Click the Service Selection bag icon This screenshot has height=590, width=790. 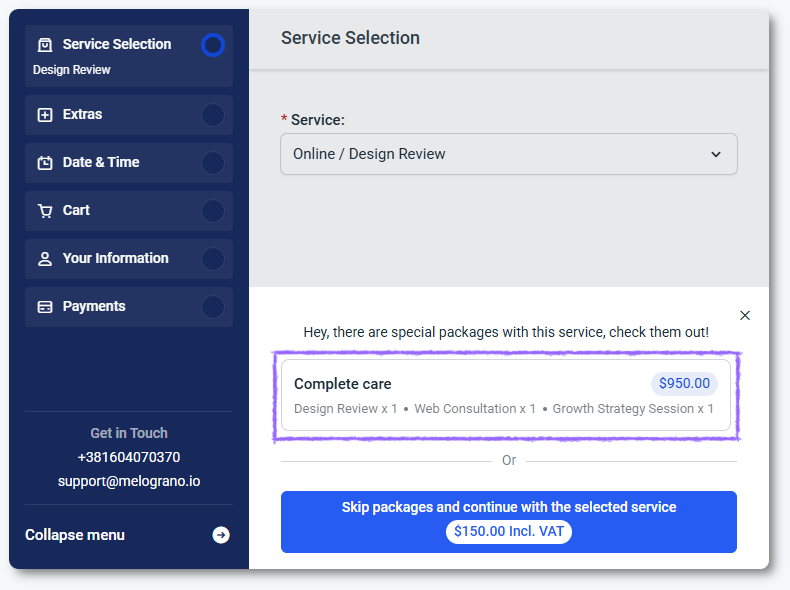coord(44,45)
